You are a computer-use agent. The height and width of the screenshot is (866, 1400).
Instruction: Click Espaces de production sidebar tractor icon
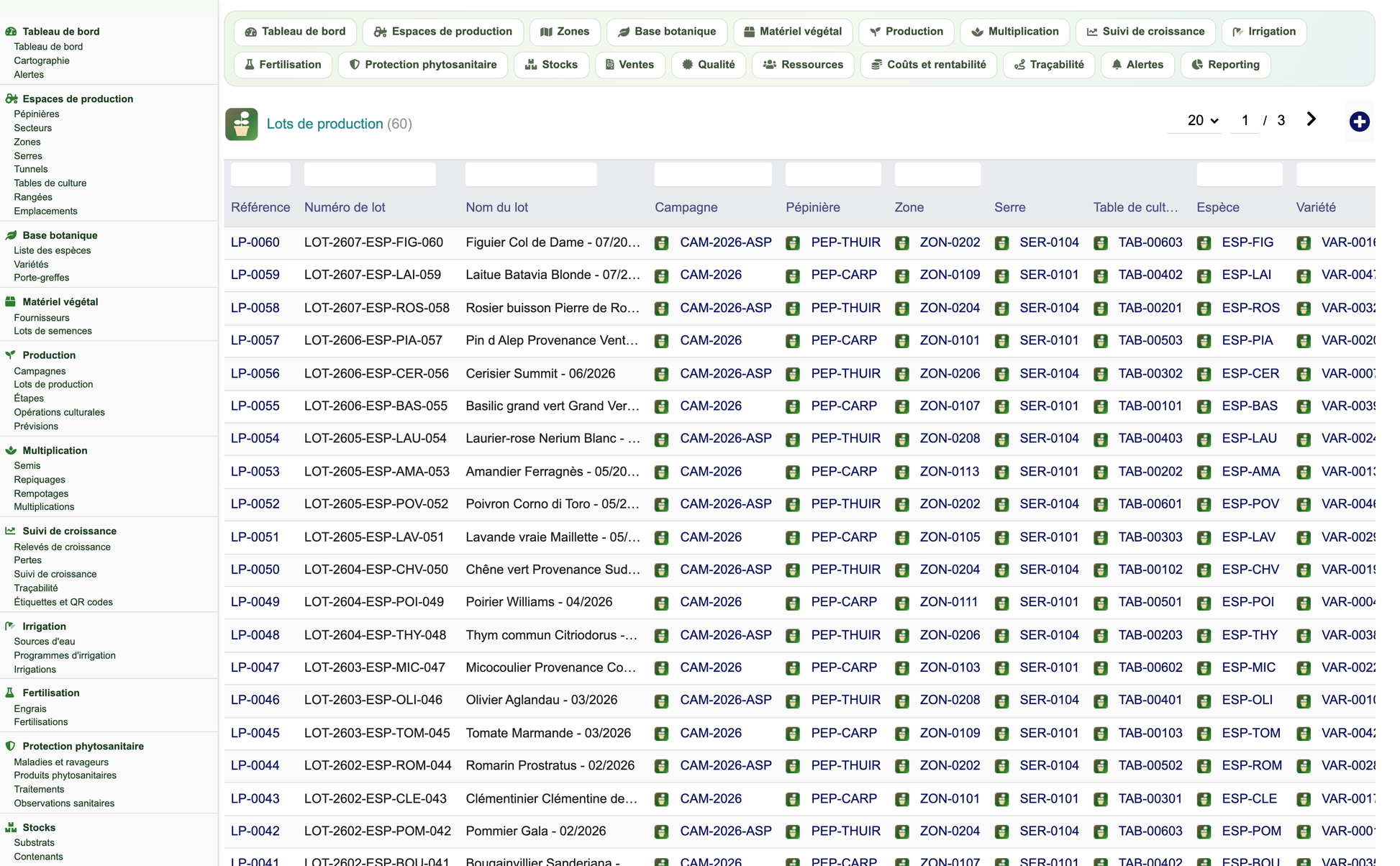pos(11,99)
